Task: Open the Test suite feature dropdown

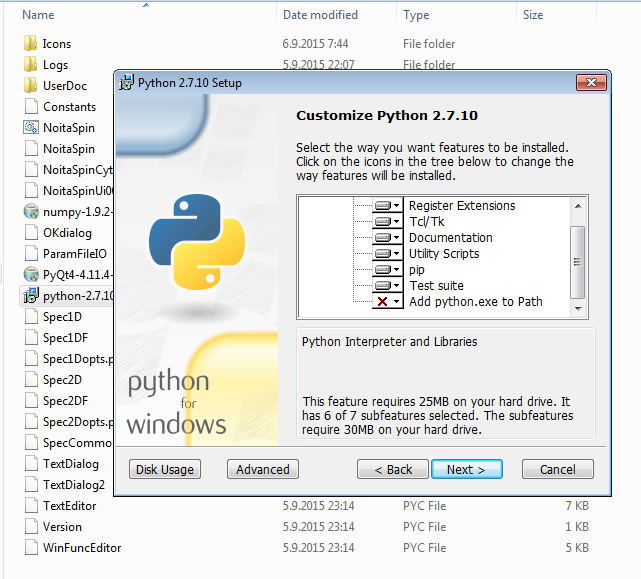Action: (388, 285)
